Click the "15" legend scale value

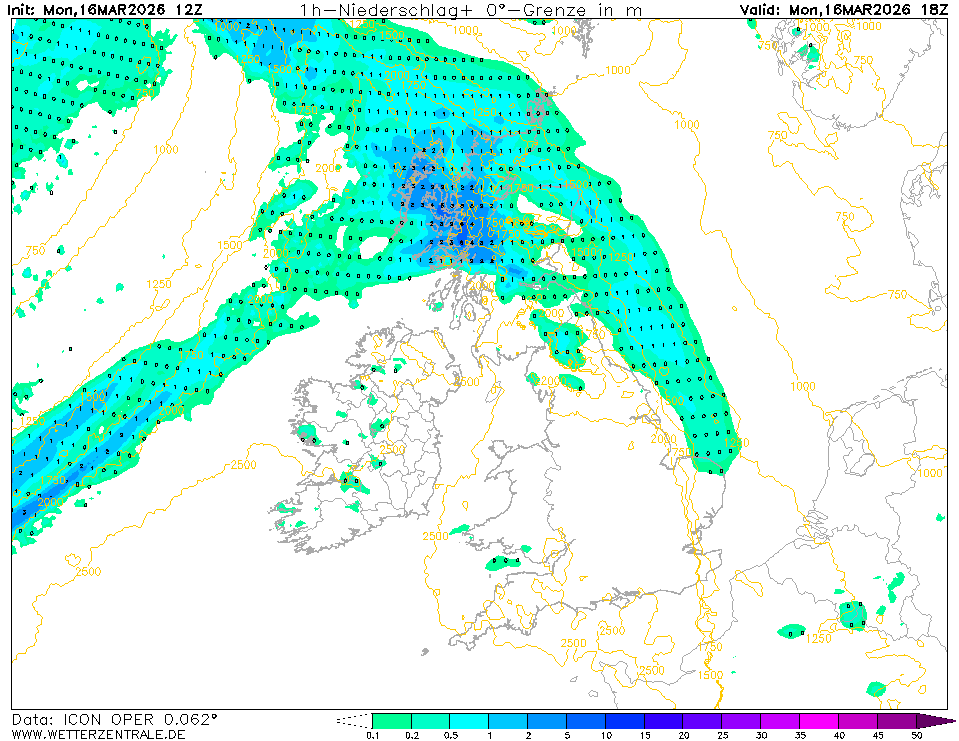(645, 735)
